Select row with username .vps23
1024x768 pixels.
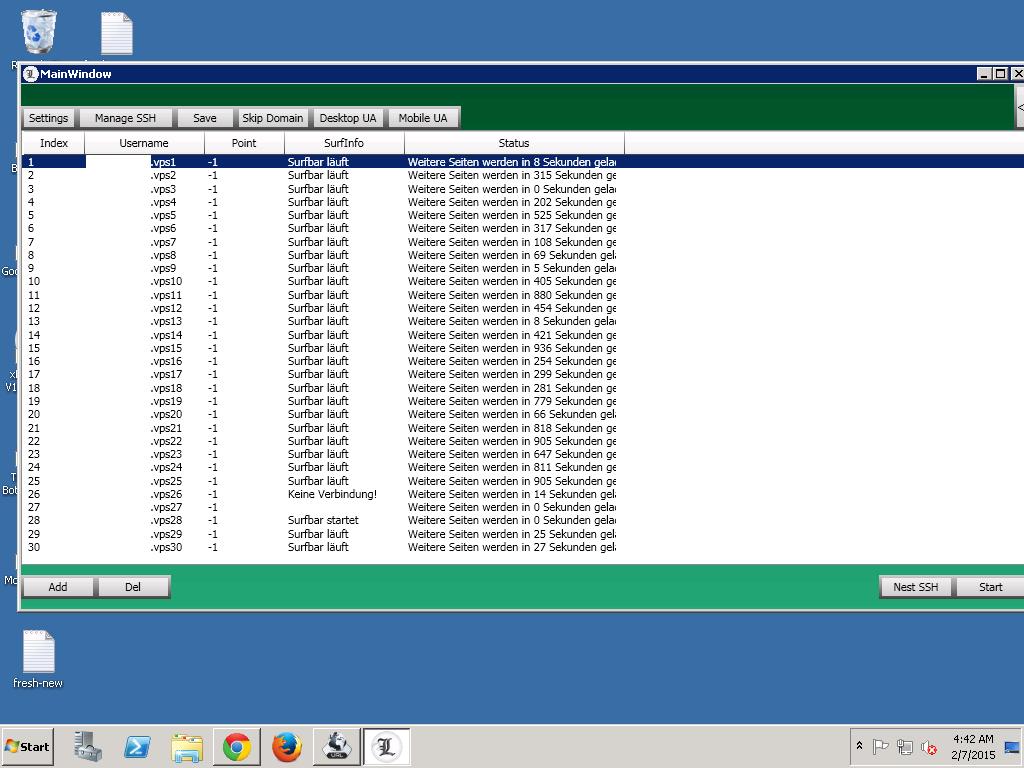pyautogui.click(x=522, y=454)
